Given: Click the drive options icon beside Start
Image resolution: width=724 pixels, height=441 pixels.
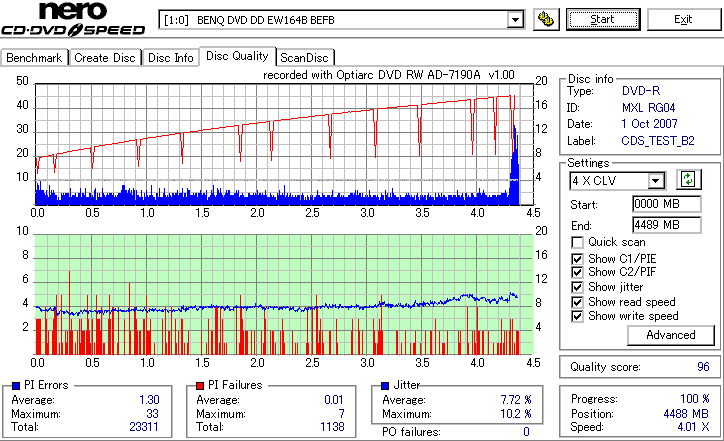Looking at the screenshot, I should [x=546, y=19].
